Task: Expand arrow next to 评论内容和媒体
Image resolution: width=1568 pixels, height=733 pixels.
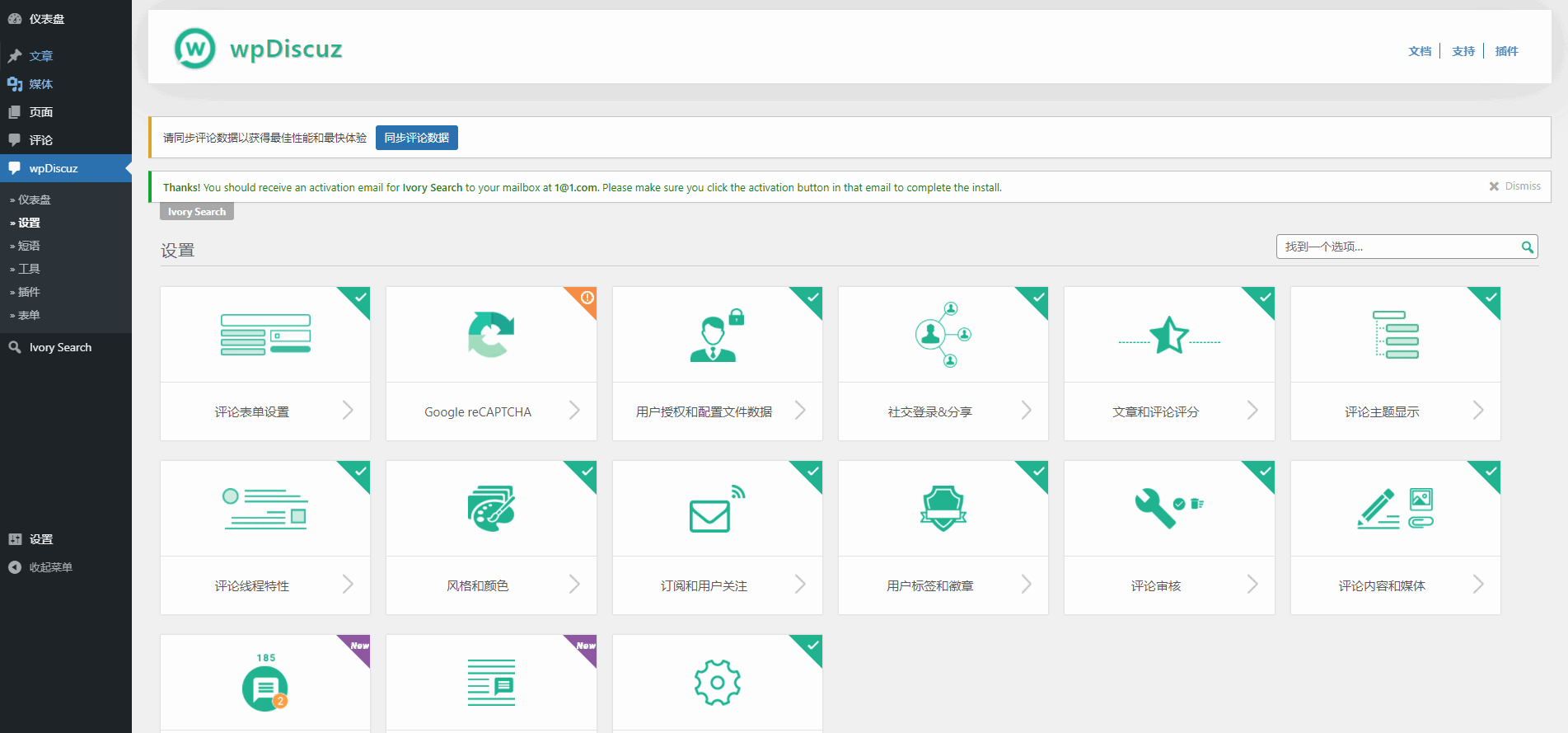Action: pyautogui.click(x=1478, y=585)
